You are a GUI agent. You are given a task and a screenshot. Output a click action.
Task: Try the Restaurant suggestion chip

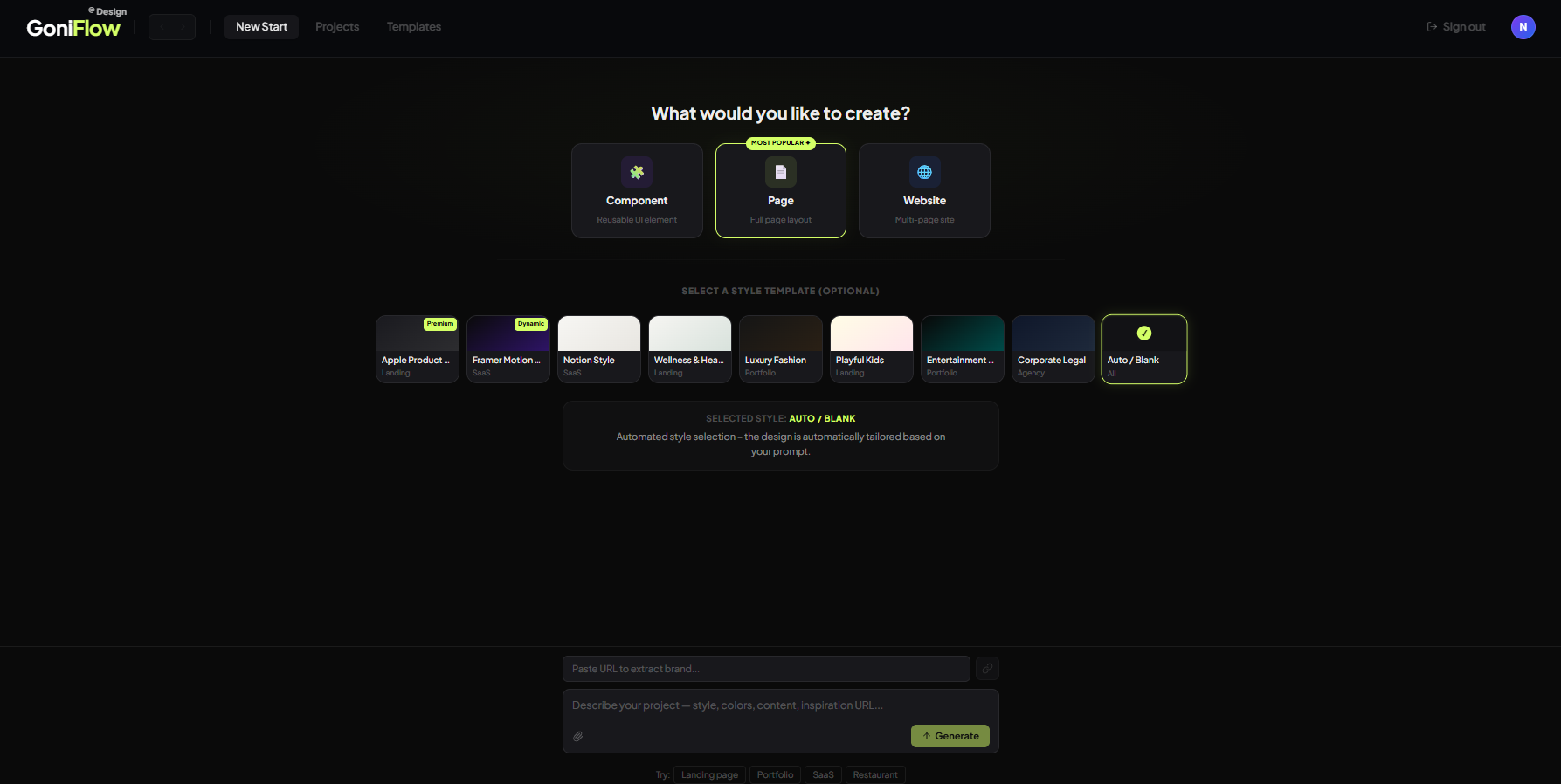(875, 774)
